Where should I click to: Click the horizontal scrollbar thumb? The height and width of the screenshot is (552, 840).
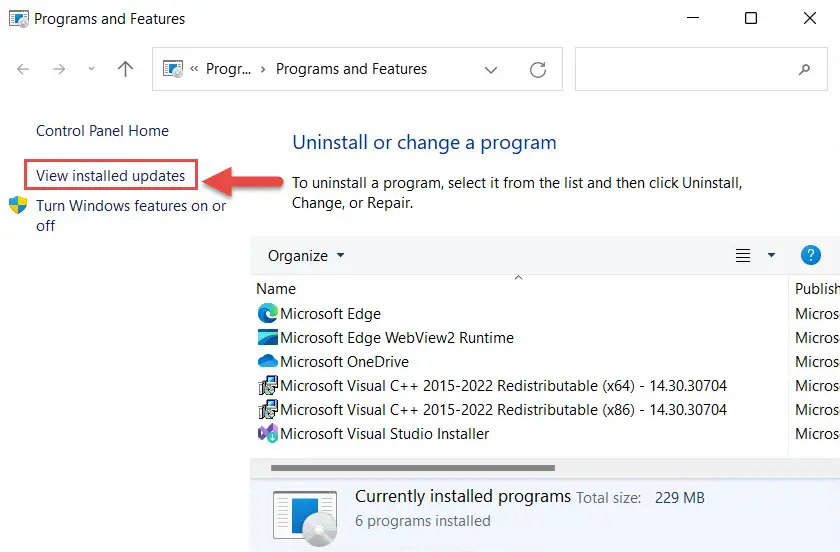(x=413, y=468)
